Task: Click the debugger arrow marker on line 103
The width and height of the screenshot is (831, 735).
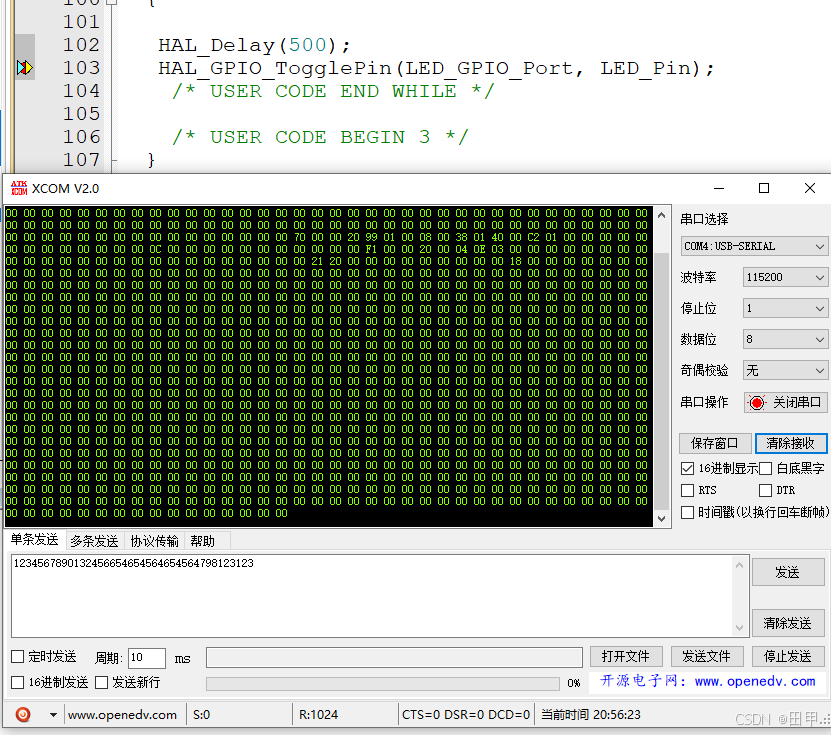Action: coord(24,68)
